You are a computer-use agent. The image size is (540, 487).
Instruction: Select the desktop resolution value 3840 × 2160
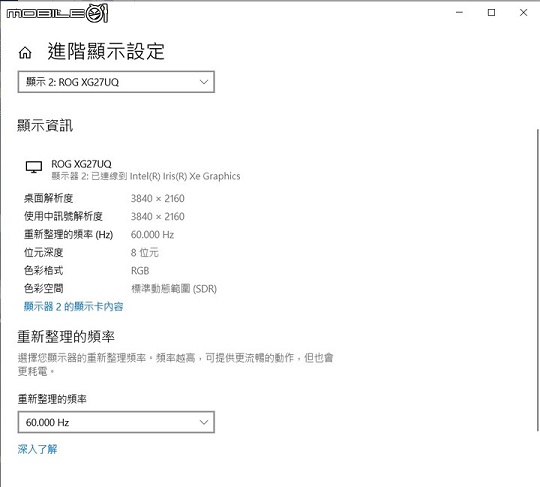click(x=158, y=198)
